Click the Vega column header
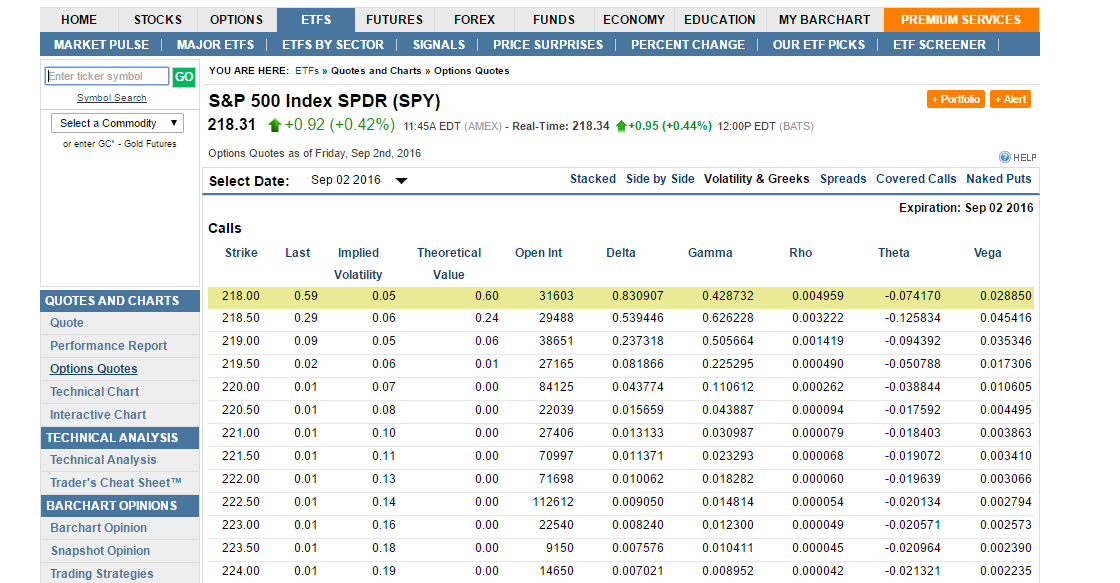Image resolution: width=1120 pixels, height=583 pixels. tap(987, 253)
